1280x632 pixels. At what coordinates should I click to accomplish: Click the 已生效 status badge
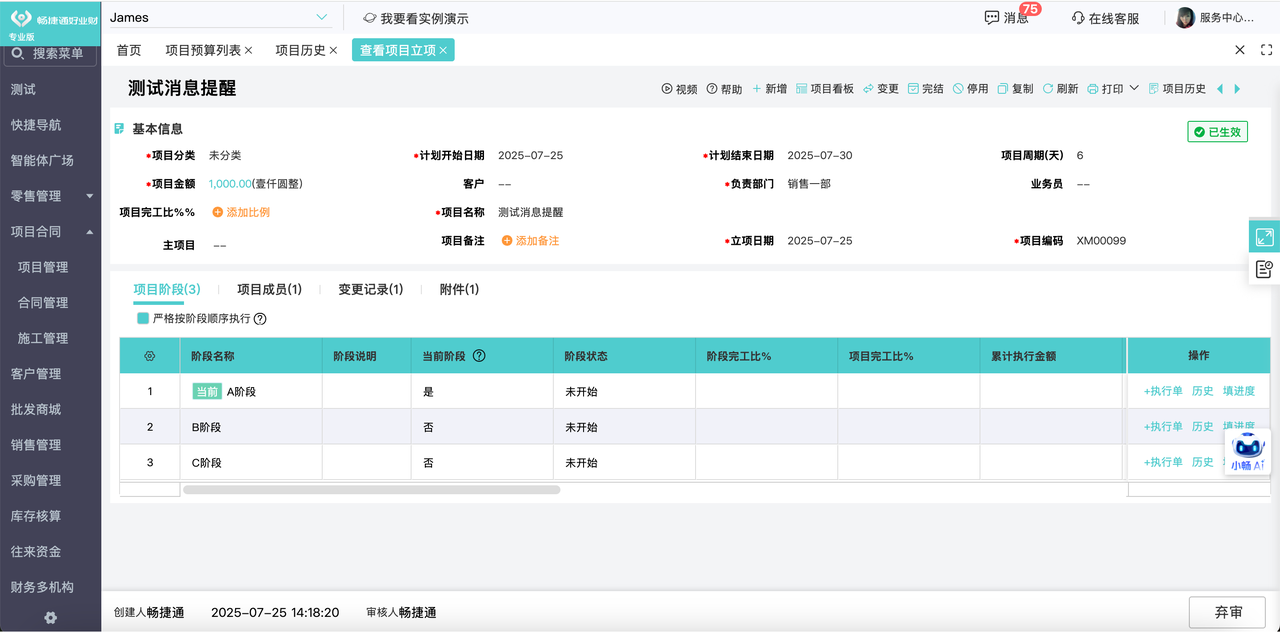[1217, 132]
